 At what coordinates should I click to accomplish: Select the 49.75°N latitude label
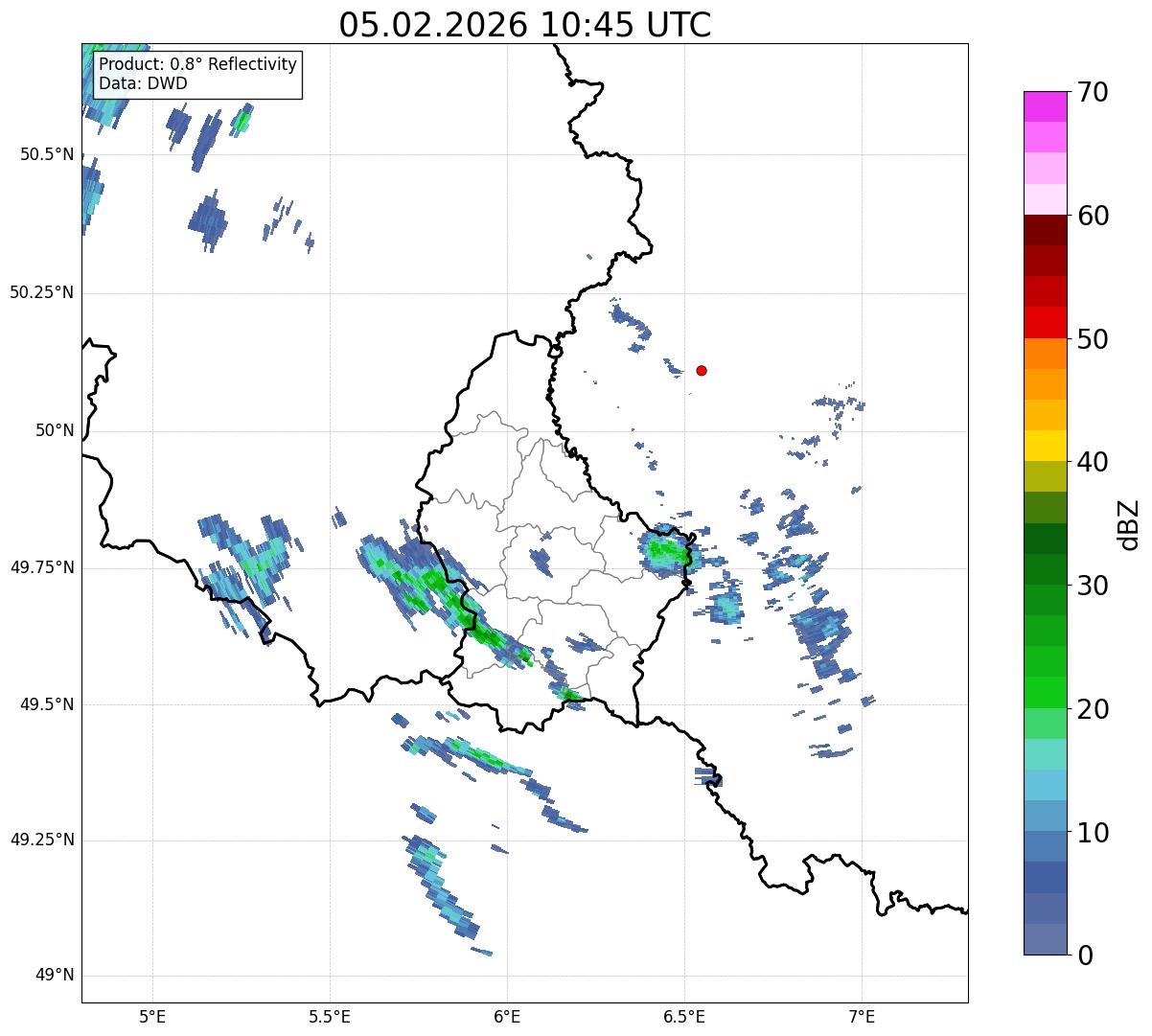coord(41,567)
